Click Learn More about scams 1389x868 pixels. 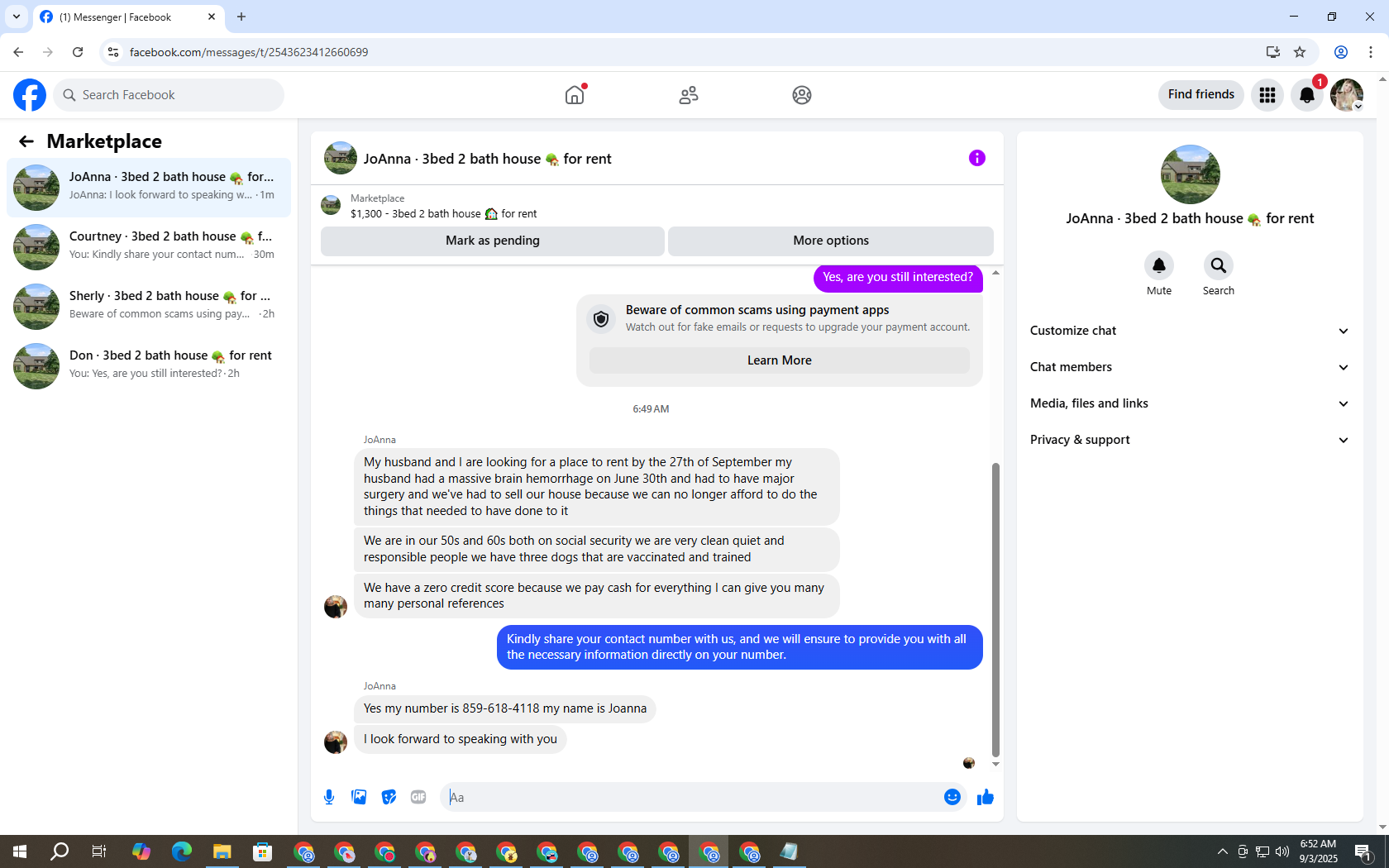click(780, 360)
